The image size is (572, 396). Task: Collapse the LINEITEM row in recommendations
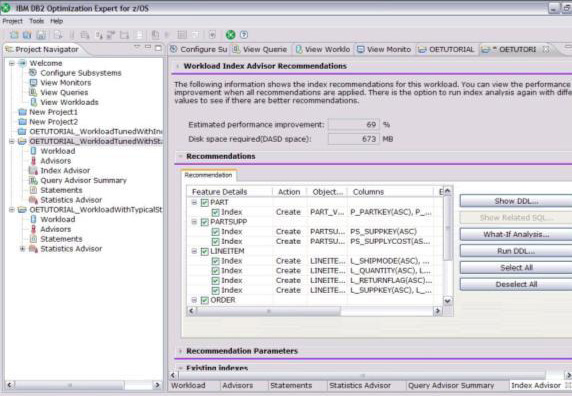click(x=194, y=251)
